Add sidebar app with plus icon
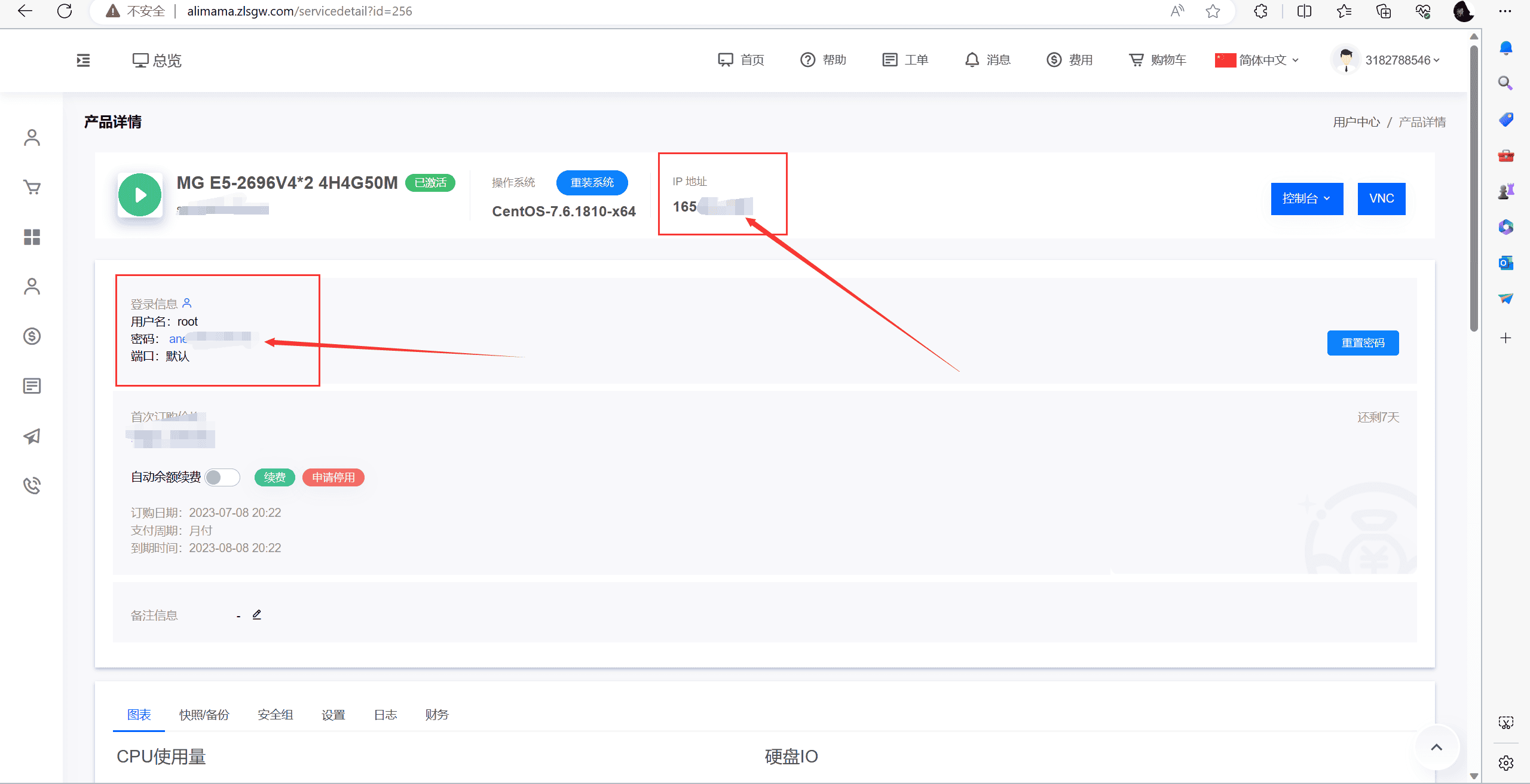This screenshot has width=1530, height=784. coord(1506,338)
